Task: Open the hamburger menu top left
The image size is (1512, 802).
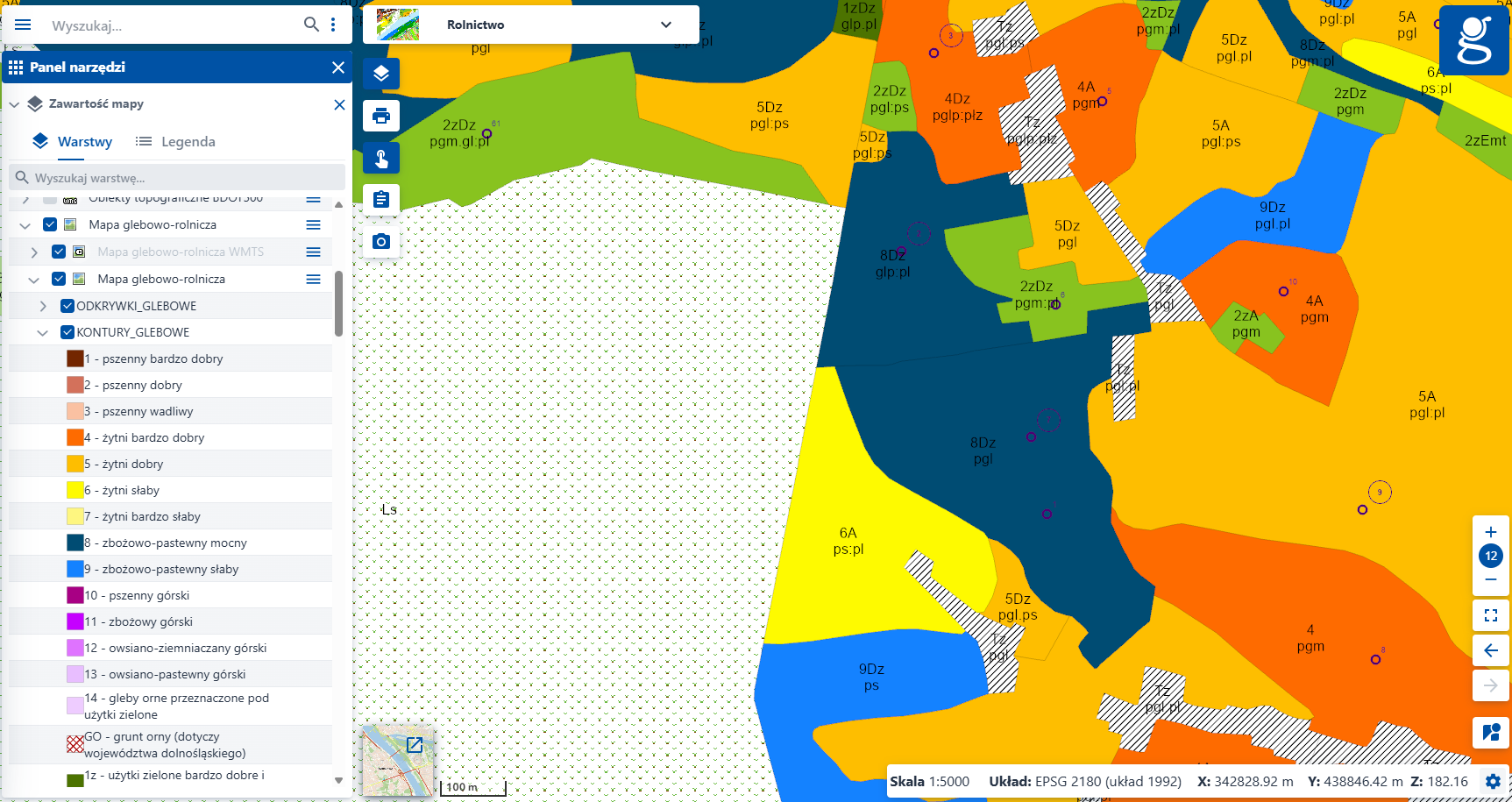Action: pyautogui.click(x=23, y=25)
